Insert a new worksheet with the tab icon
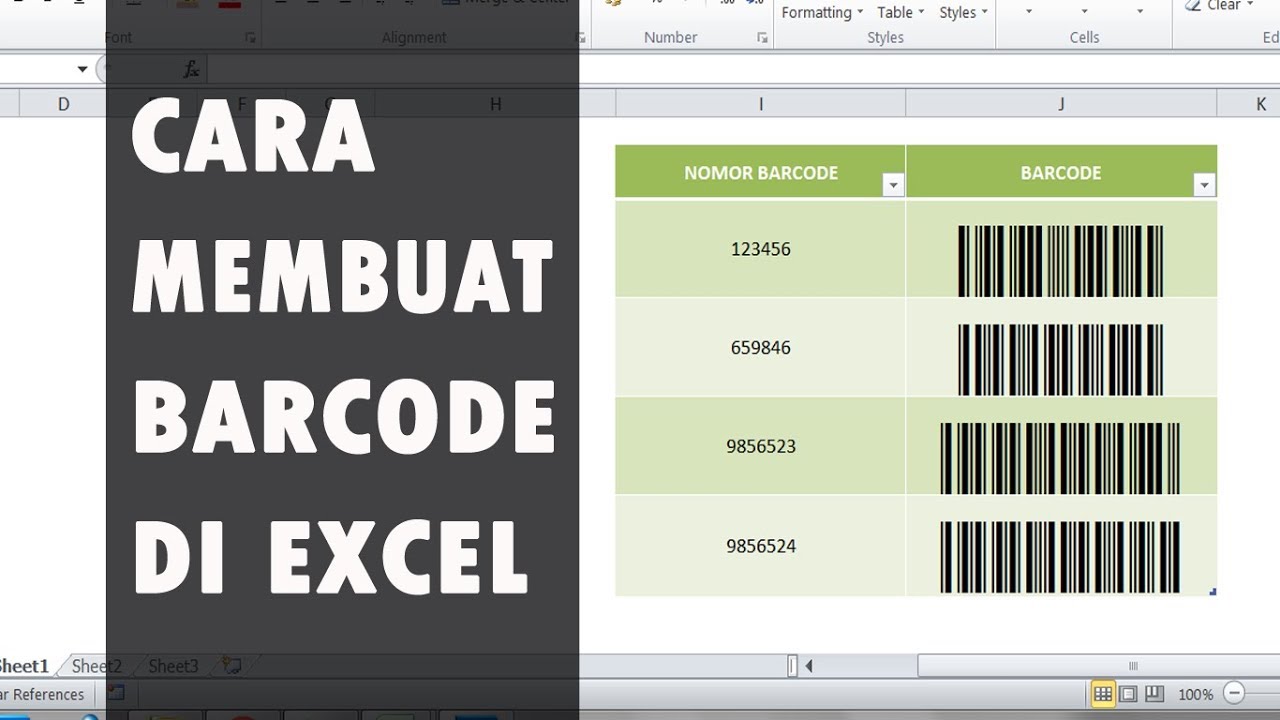The width and height of the screenshot is (1280, 720). tap(232, 665)
